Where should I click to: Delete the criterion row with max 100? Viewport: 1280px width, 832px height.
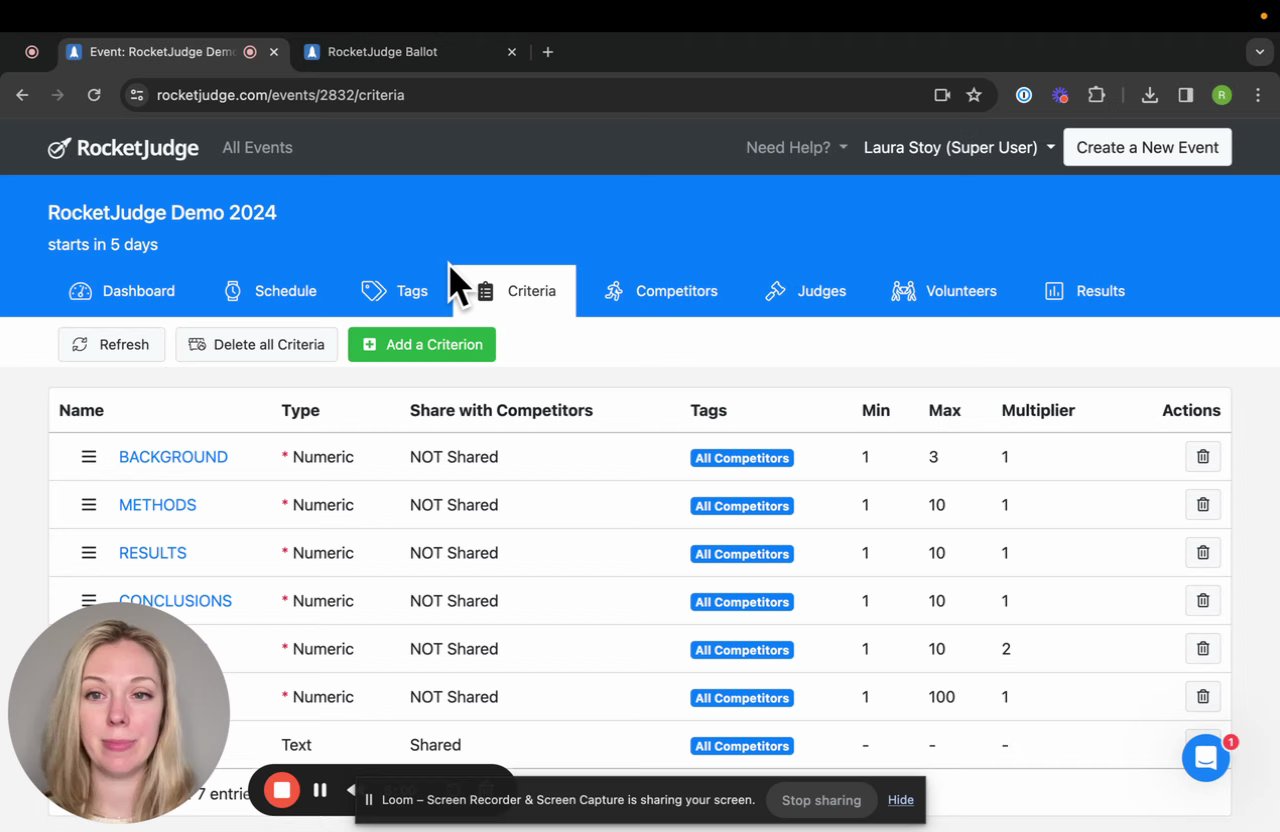click(x=1203, y=697)
